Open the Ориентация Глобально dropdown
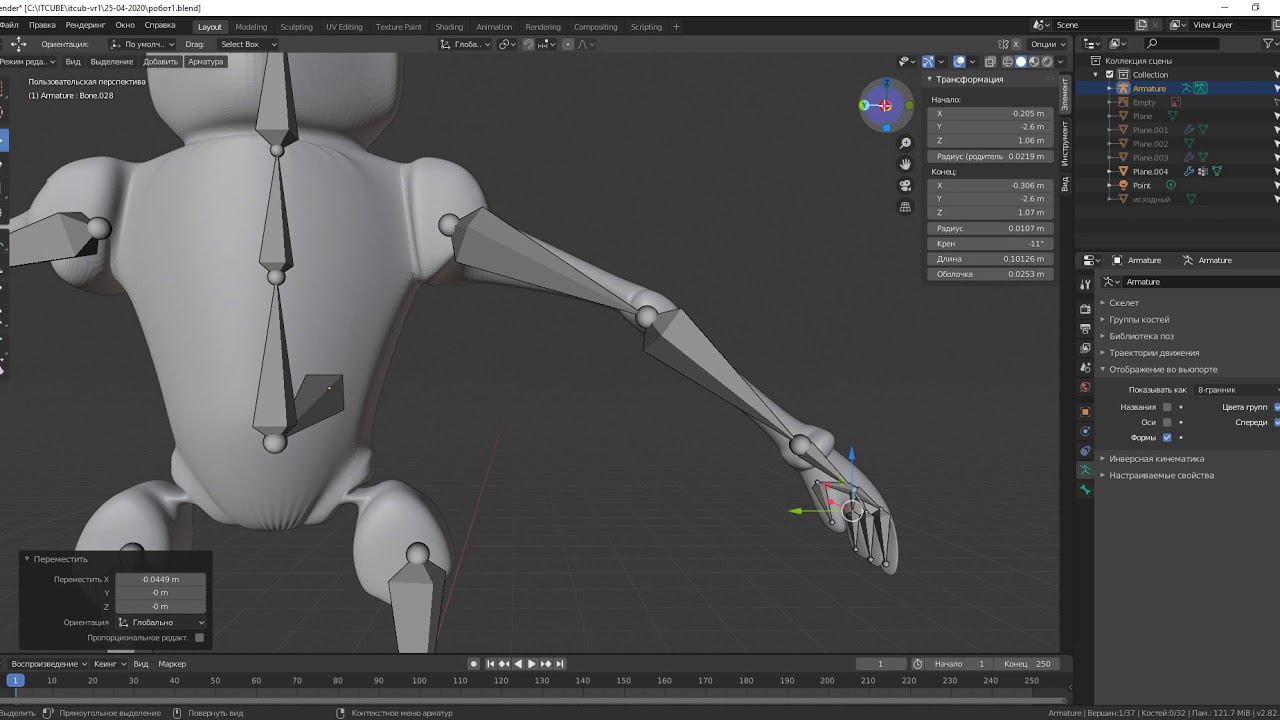1280x720 pixels. pyautogui.click(x=161, y=622)
